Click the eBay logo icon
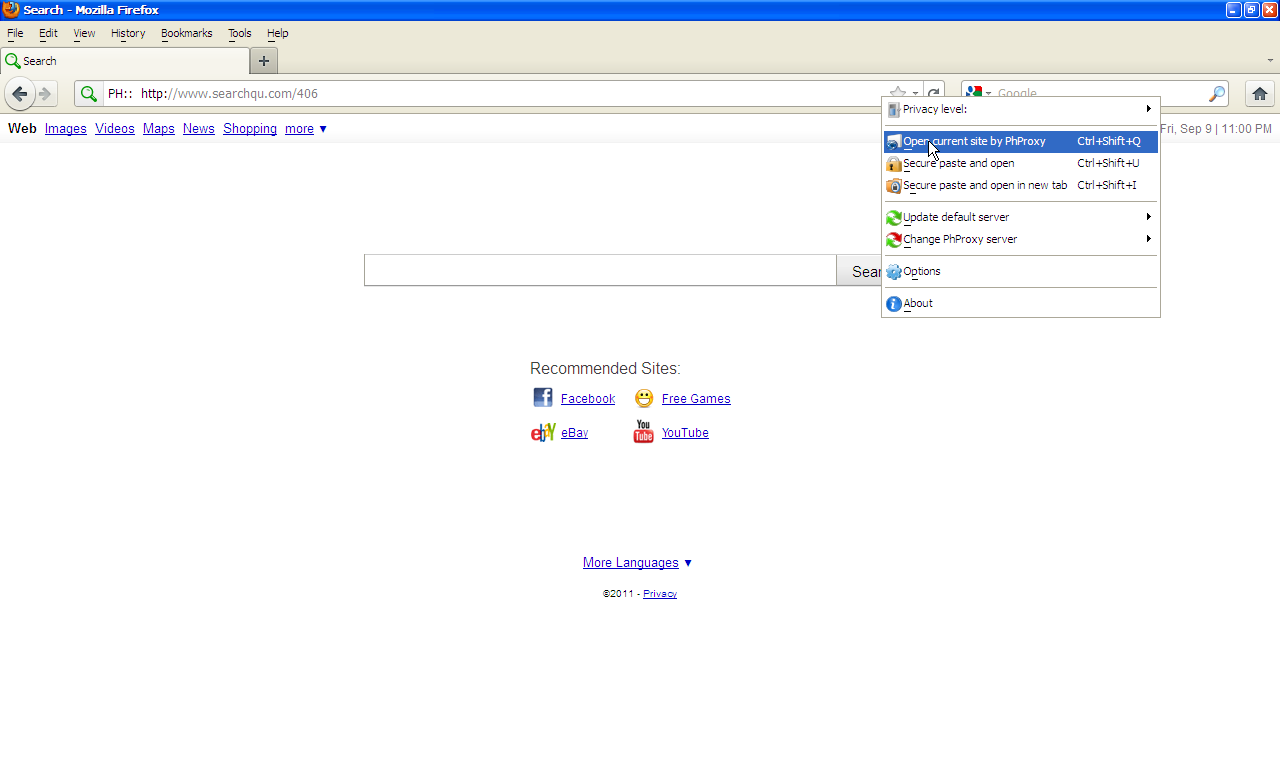 tap(543, 432)
